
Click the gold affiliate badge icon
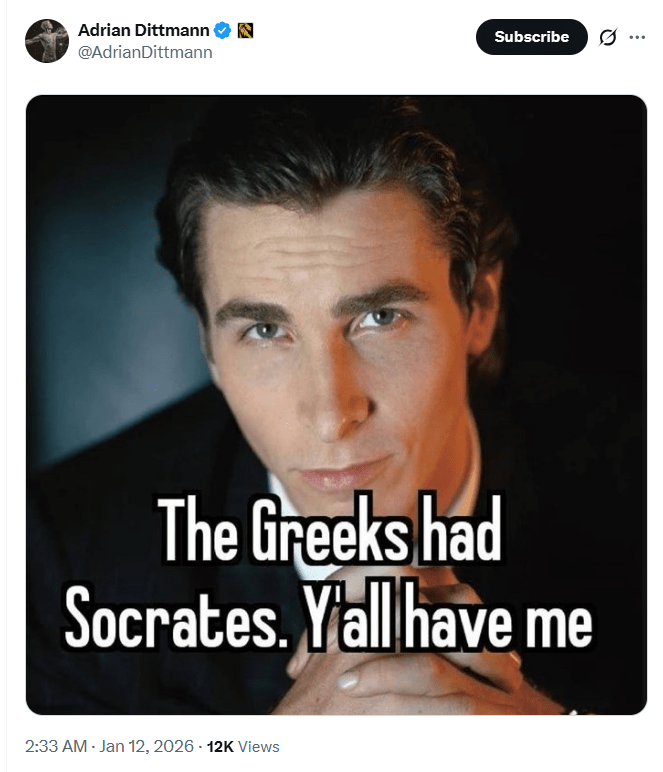tap(246, 31)
